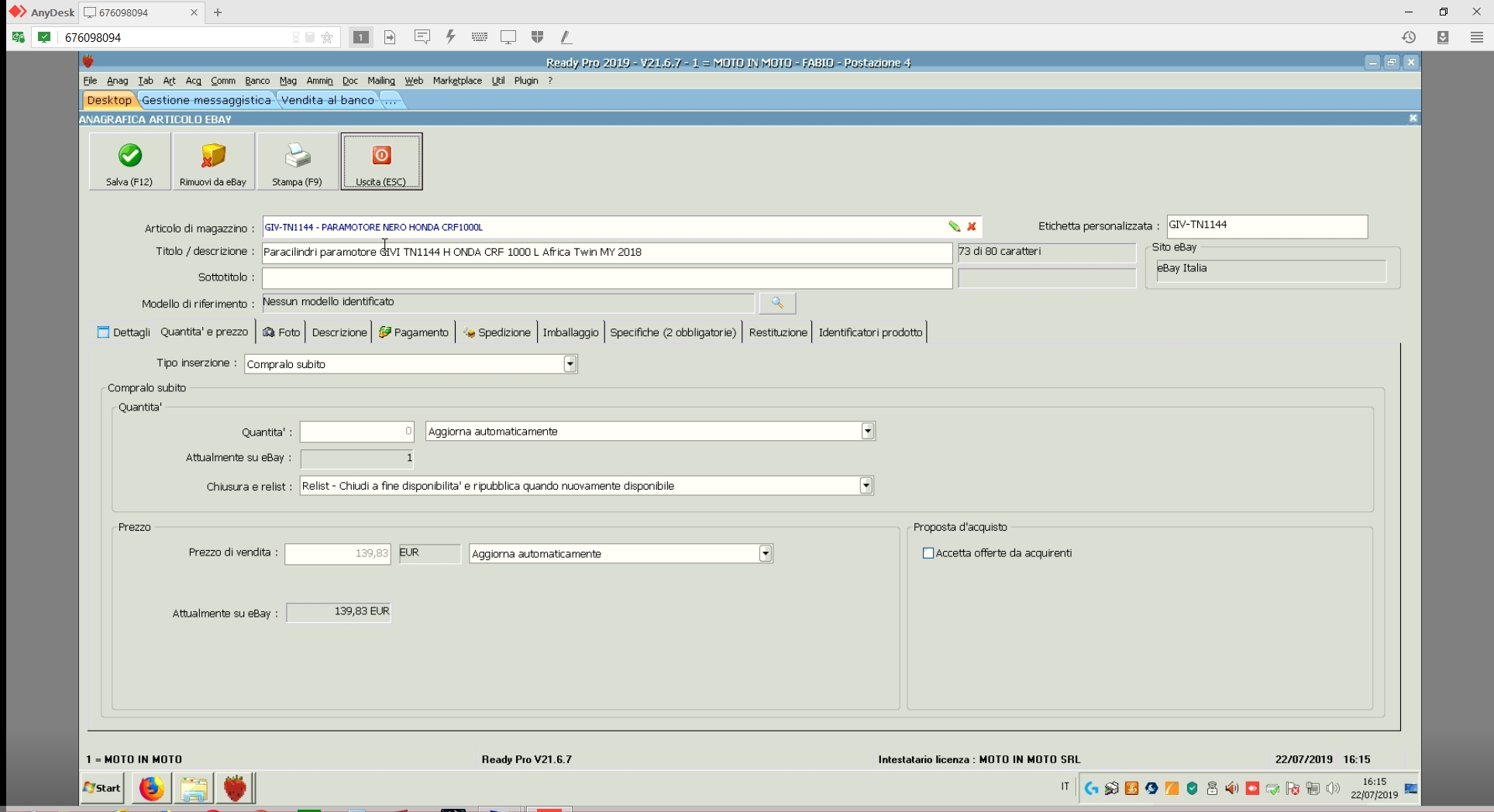Viewport: 1494px width, 812px height.
Task: Exit via the Uscita (ESC) button
Action: pos(381,161)
